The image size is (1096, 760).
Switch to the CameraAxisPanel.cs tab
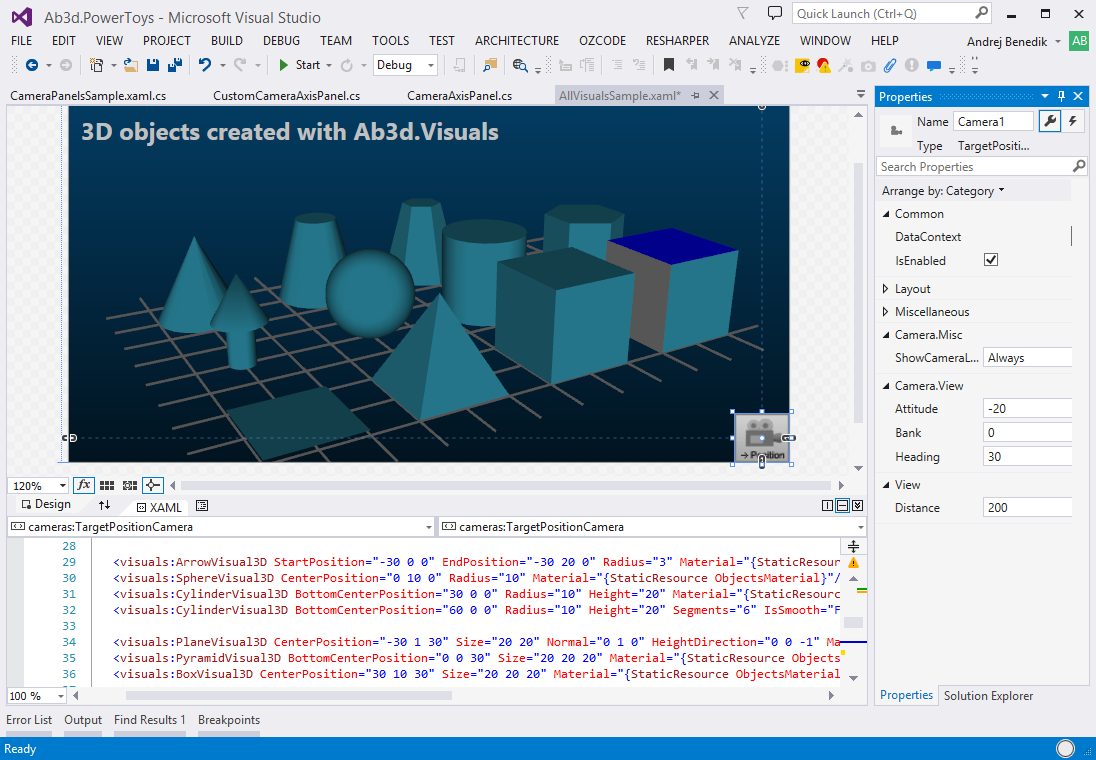[459, 96]
